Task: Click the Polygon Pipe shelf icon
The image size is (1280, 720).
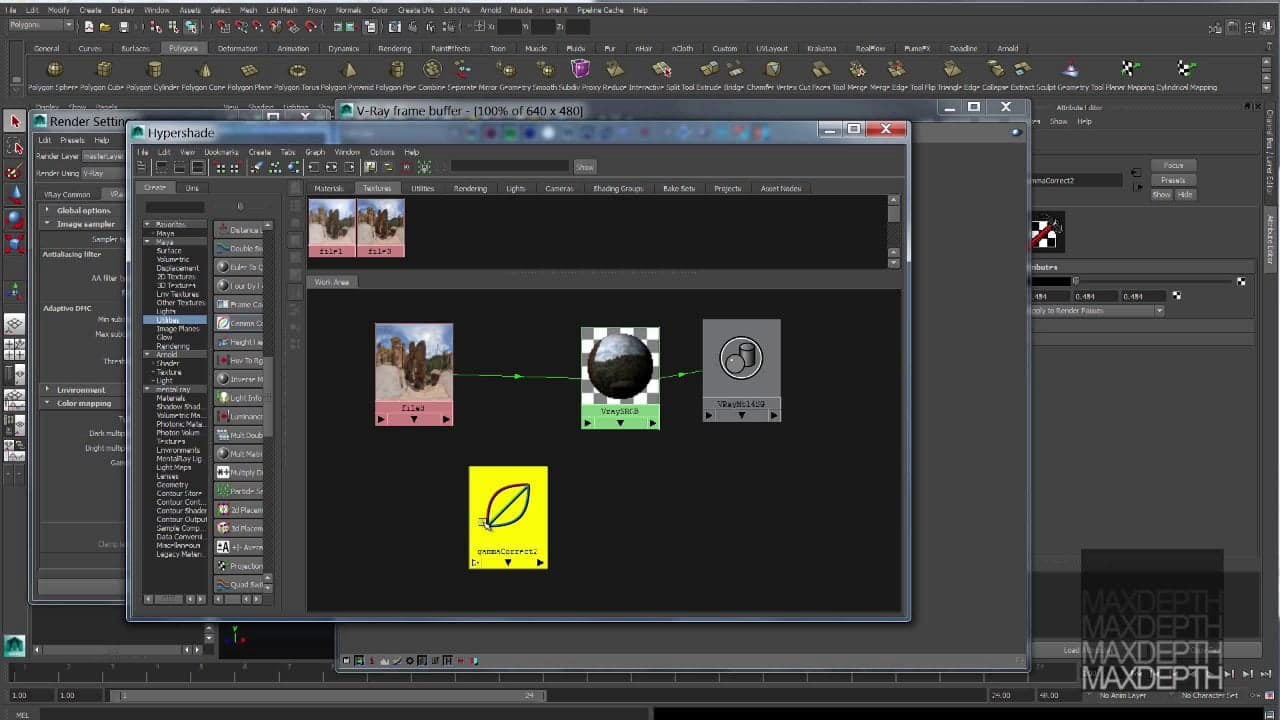Action: 397,69
